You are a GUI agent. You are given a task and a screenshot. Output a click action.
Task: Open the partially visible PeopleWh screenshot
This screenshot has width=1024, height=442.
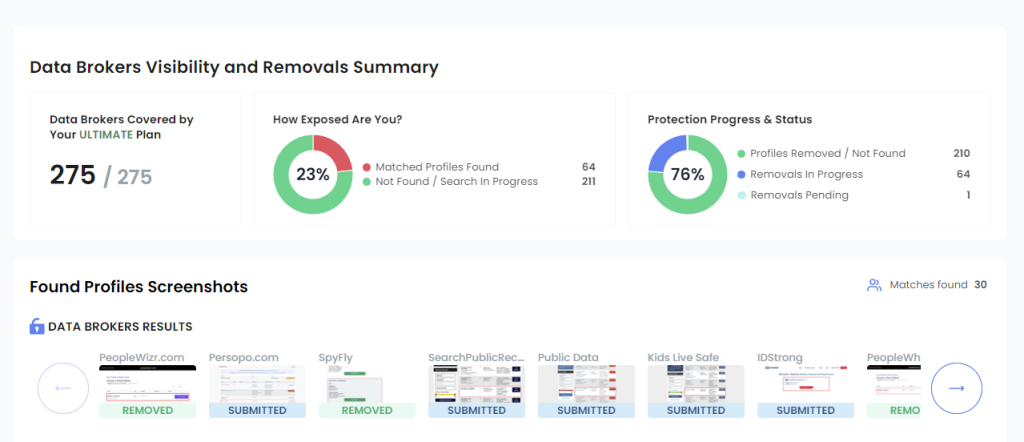(893, 383)
